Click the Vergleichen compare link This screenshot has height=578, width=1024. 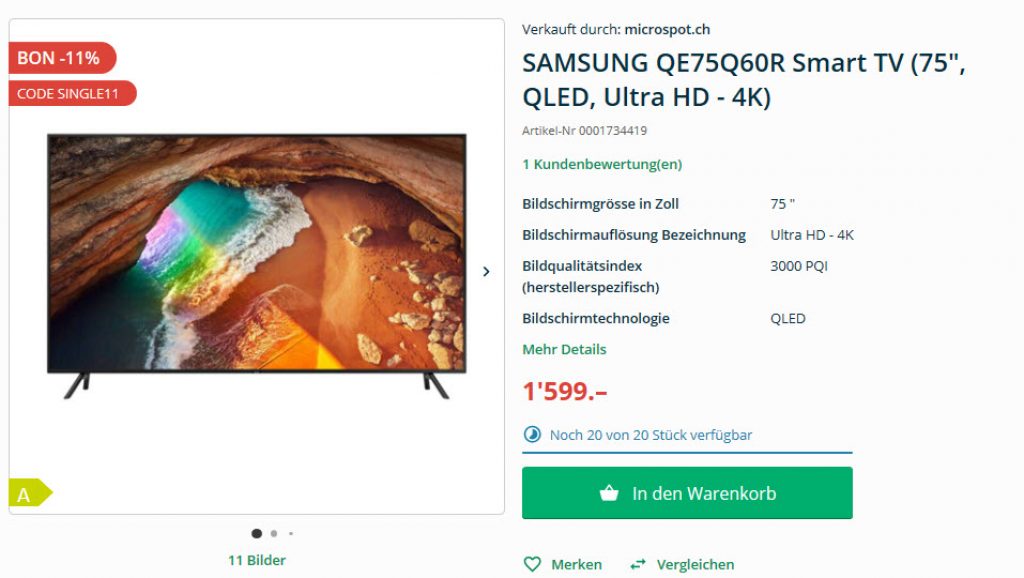tap(696, 564)
